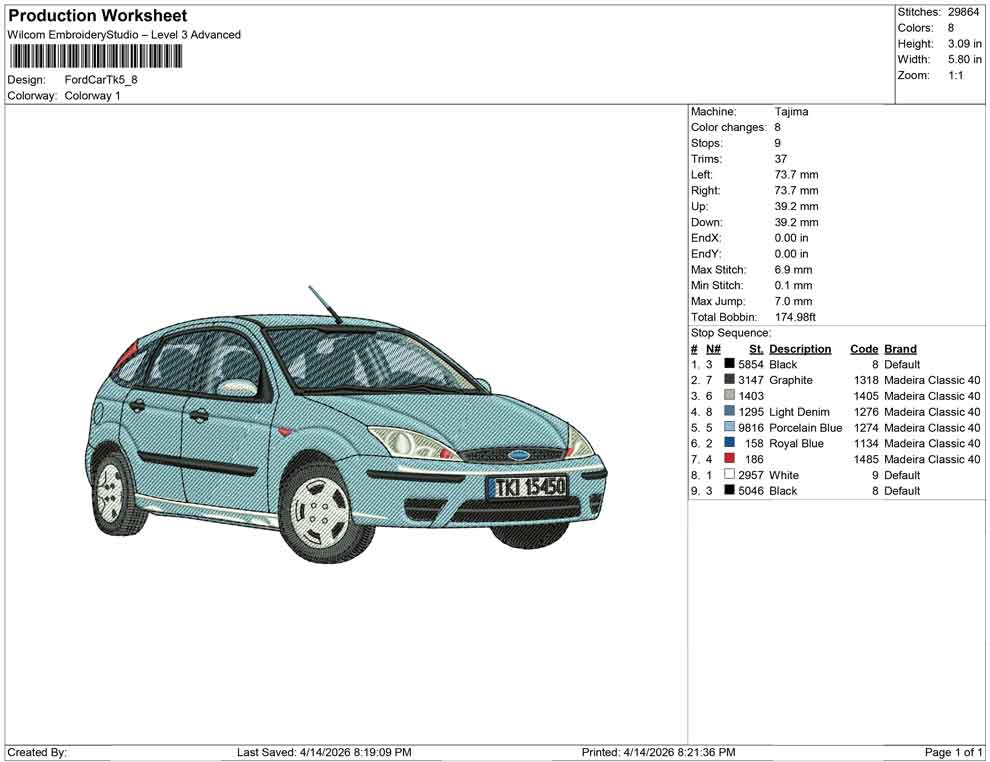The height and width of the screenshot is (762, 990).
Task: Click the White color swatch
Action: pyautogui.click(x=729, y=474)
